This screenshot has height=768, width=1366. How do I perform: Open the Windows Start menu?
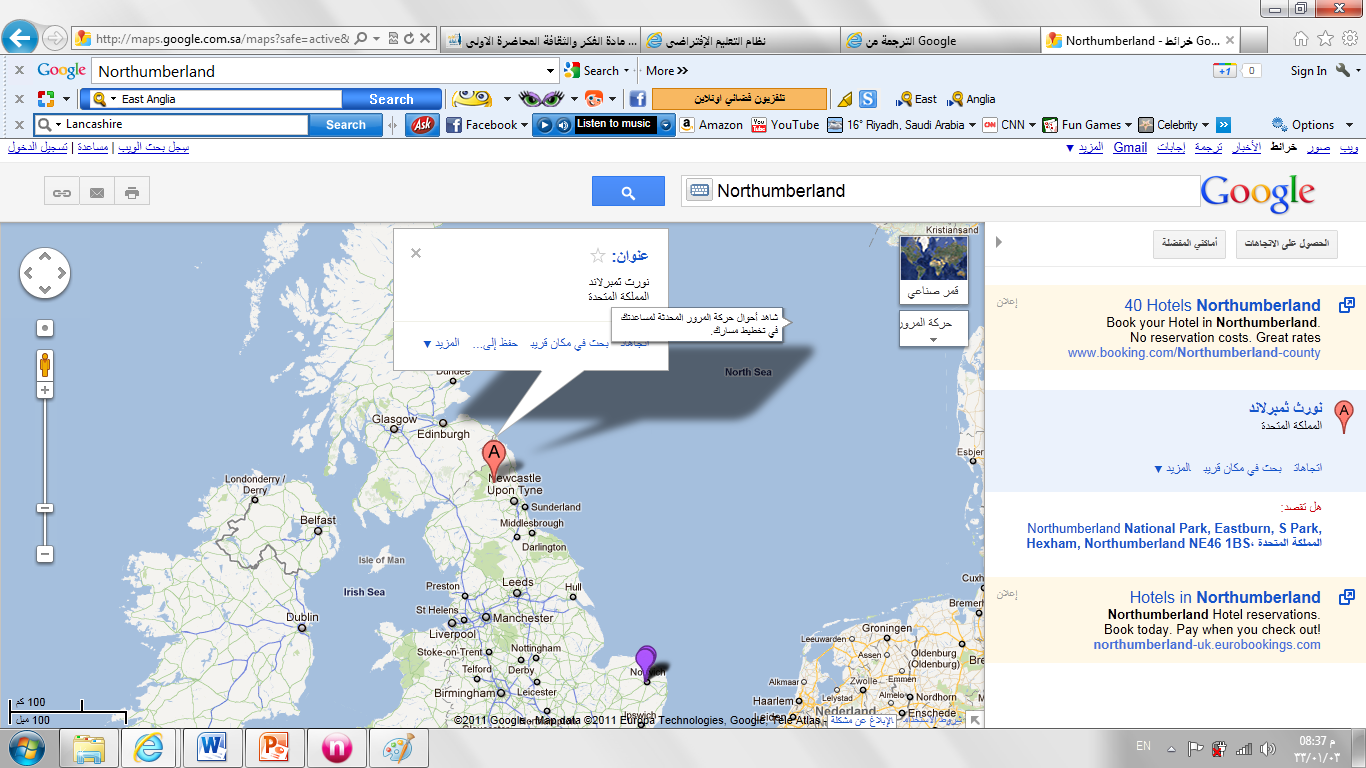[25, 748]
